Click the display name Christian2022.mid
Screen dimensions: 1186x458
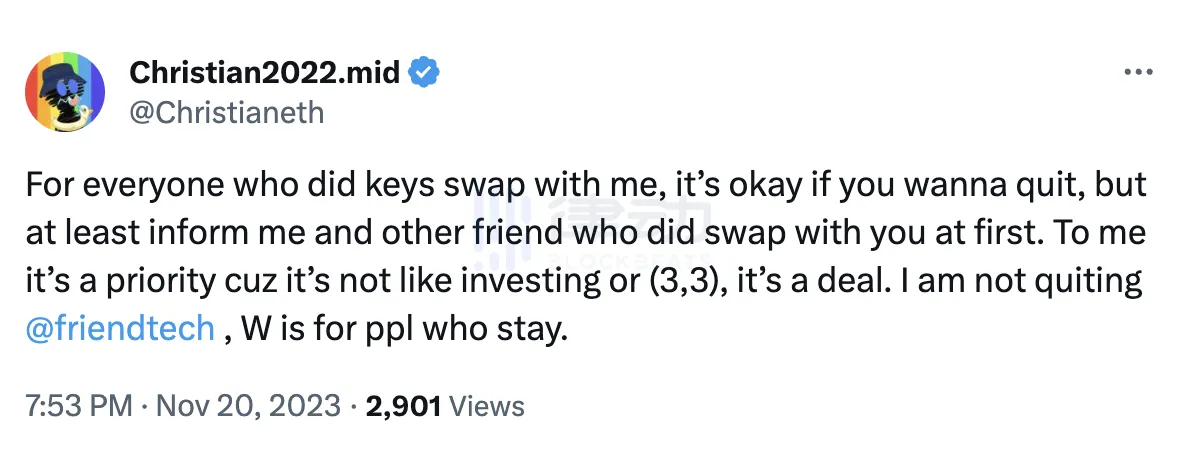click(x=265, y=73)
